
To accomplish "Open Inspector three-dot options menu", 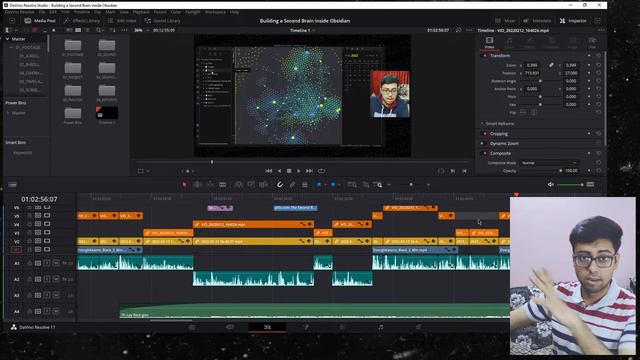I will 601,30.
